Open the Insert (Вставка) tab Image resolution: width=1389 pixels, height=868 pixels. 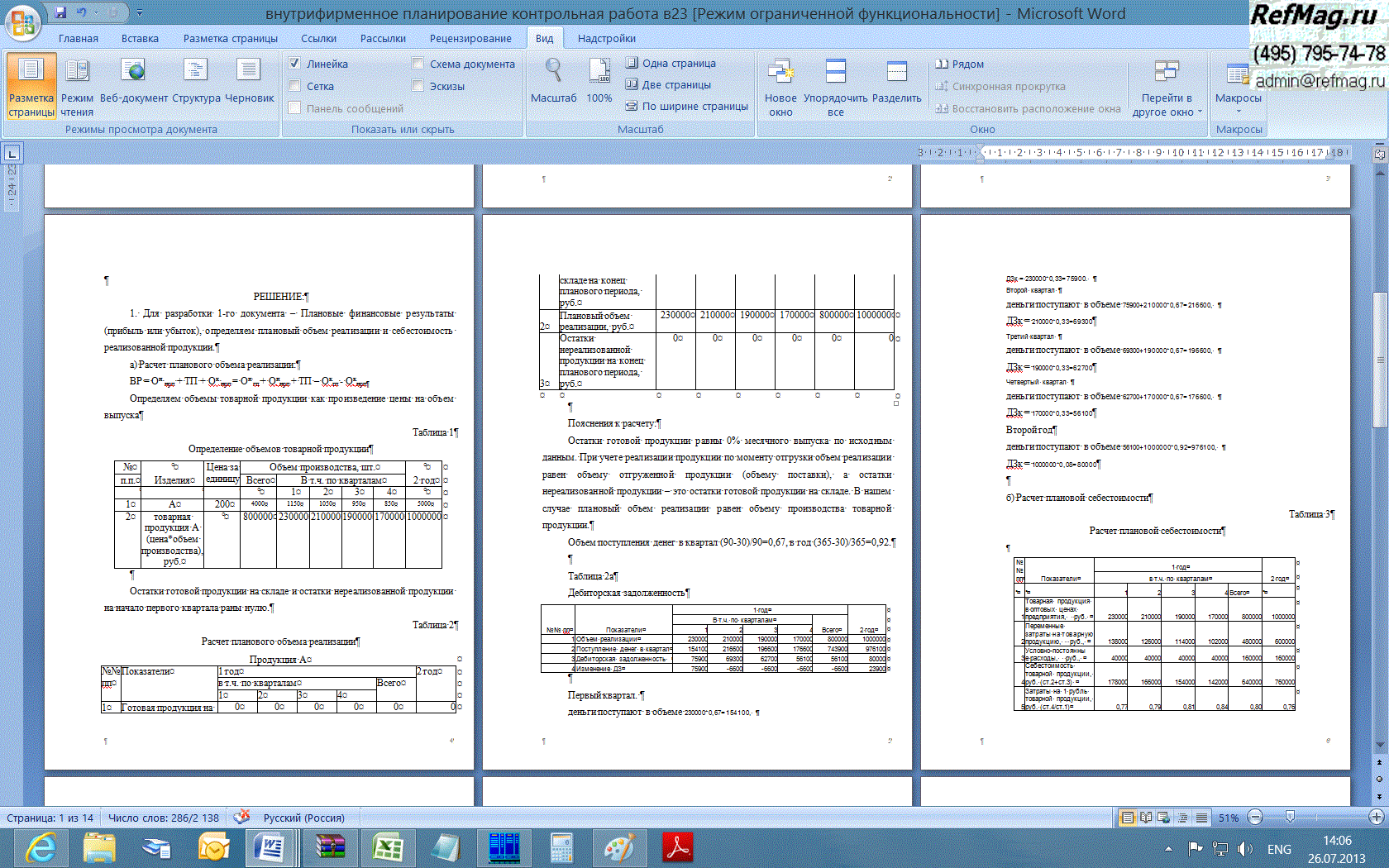tap(140, 38)
